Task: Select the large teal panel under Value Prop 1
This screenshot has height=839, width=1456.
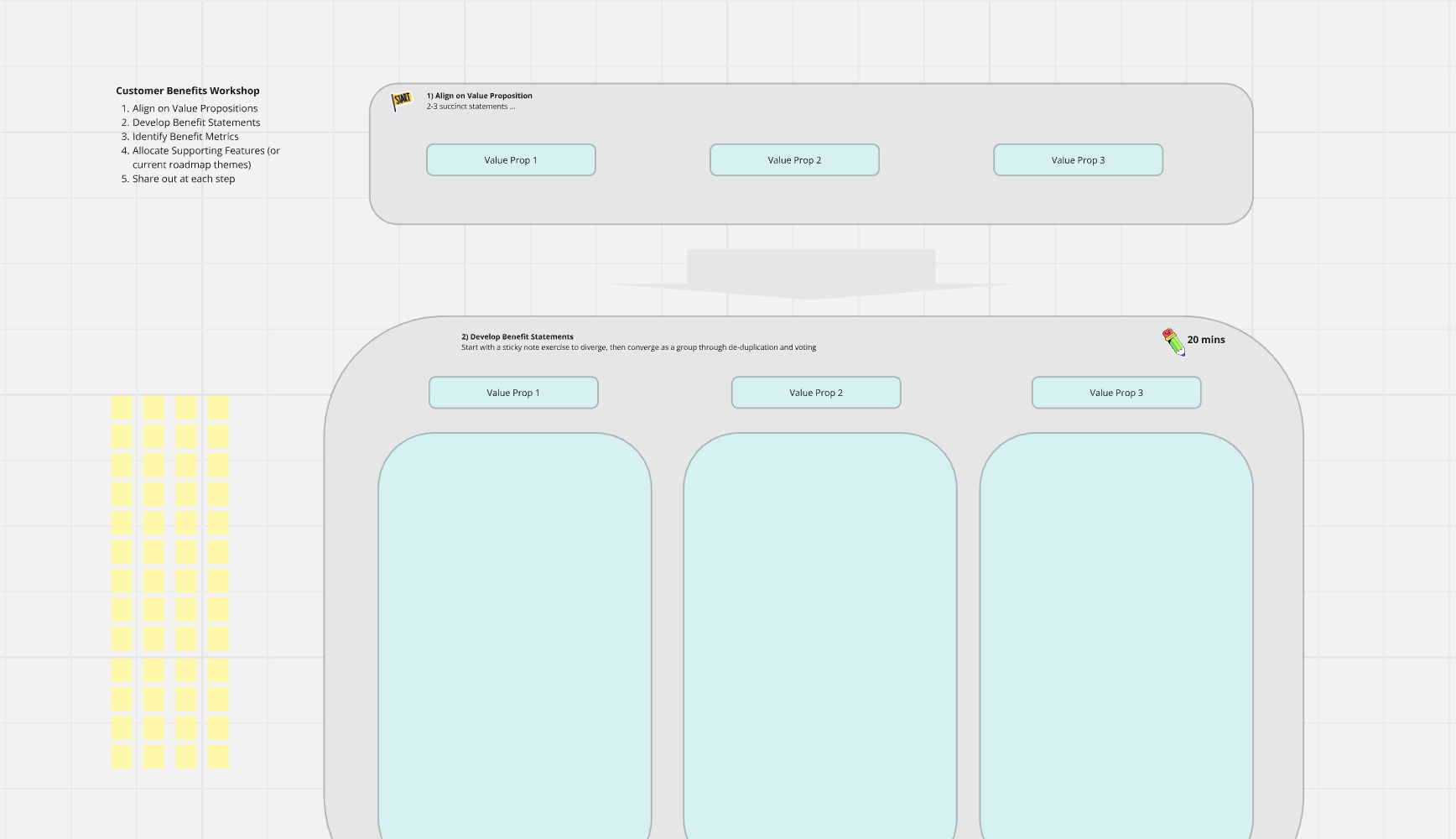Action: (x=515, y=636)
